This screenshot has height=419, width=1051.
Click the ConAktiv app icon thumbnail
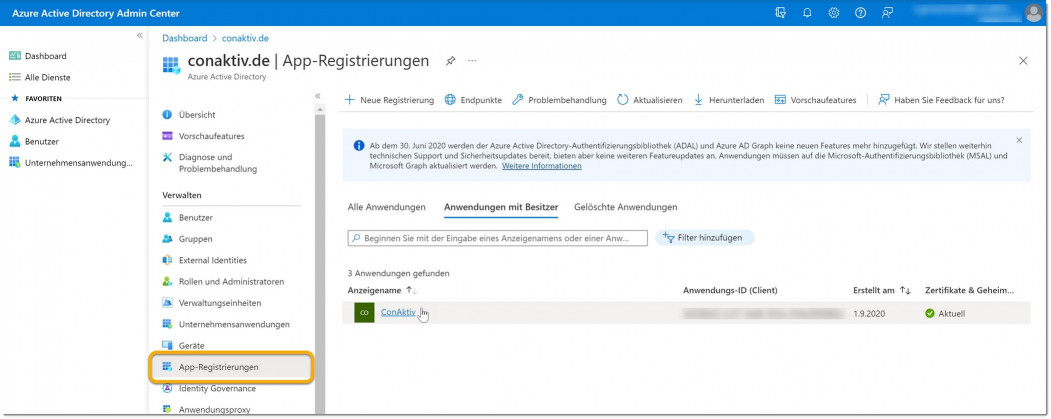pyautogui.click(x=364, y=313)
